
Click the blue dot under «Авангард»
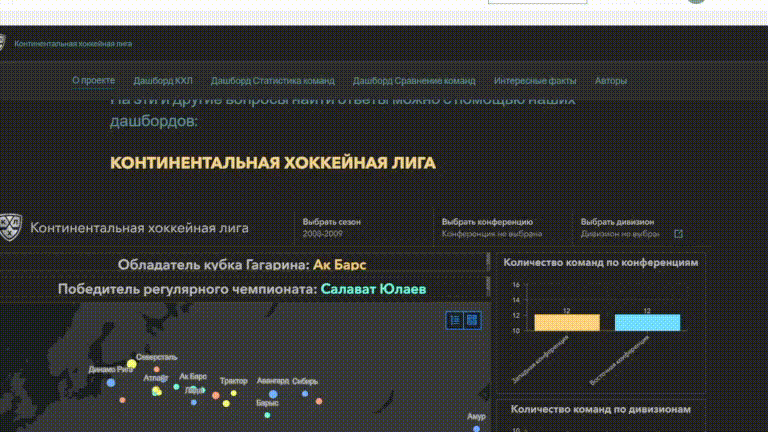(273, 394)
